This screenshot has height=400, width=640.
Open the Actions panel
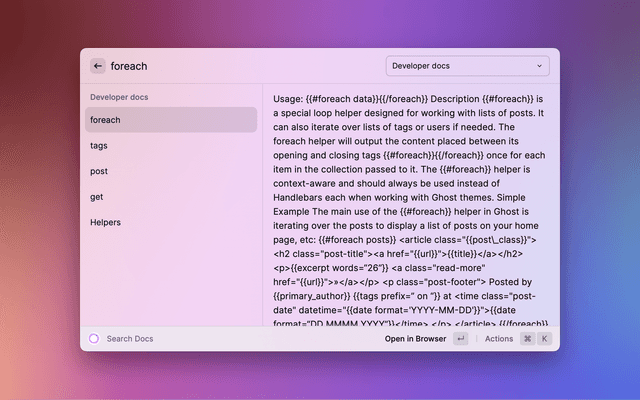click(x=498, y=339)
